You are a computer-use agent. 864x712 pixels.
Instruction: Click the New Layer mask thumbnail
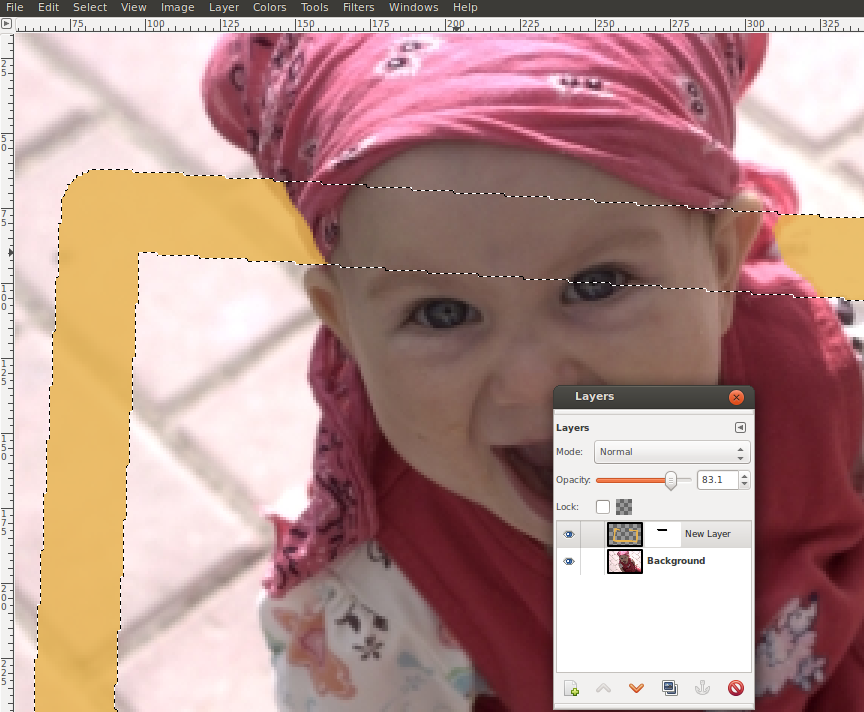click(x=662, y=534)
